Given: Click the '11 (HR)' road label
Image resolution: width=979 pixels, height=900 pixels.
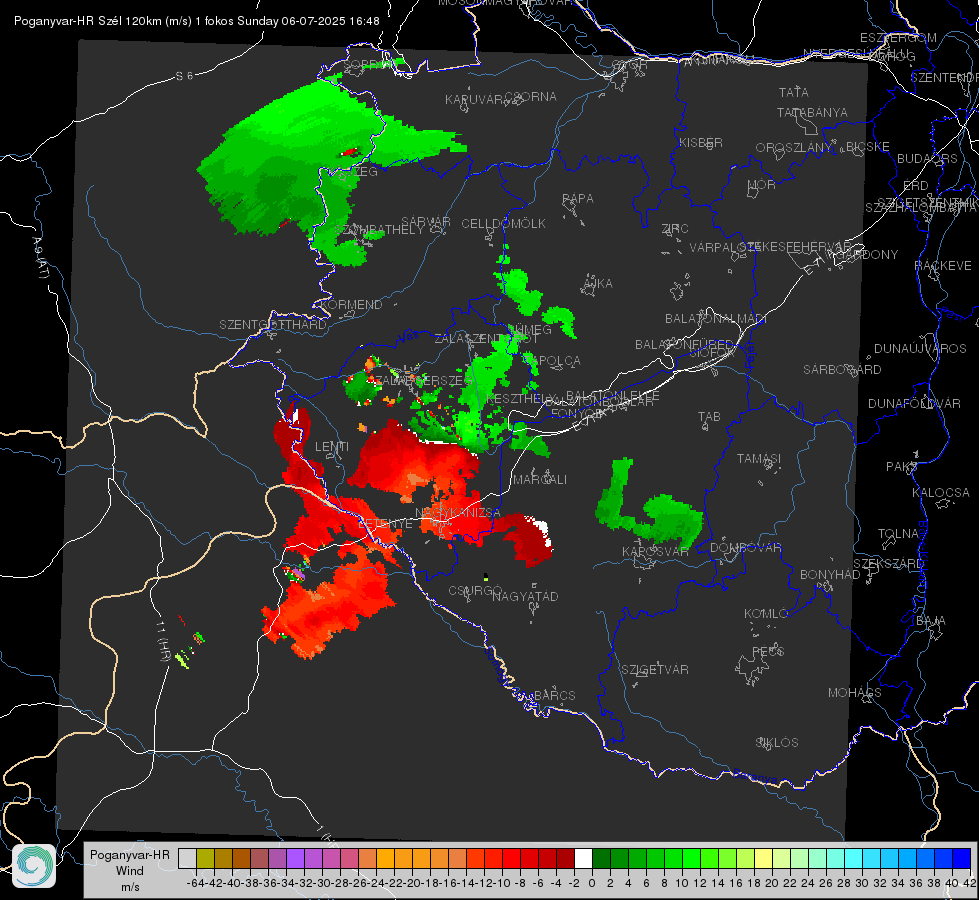Looking at the screenshot, I should point(164,641).
